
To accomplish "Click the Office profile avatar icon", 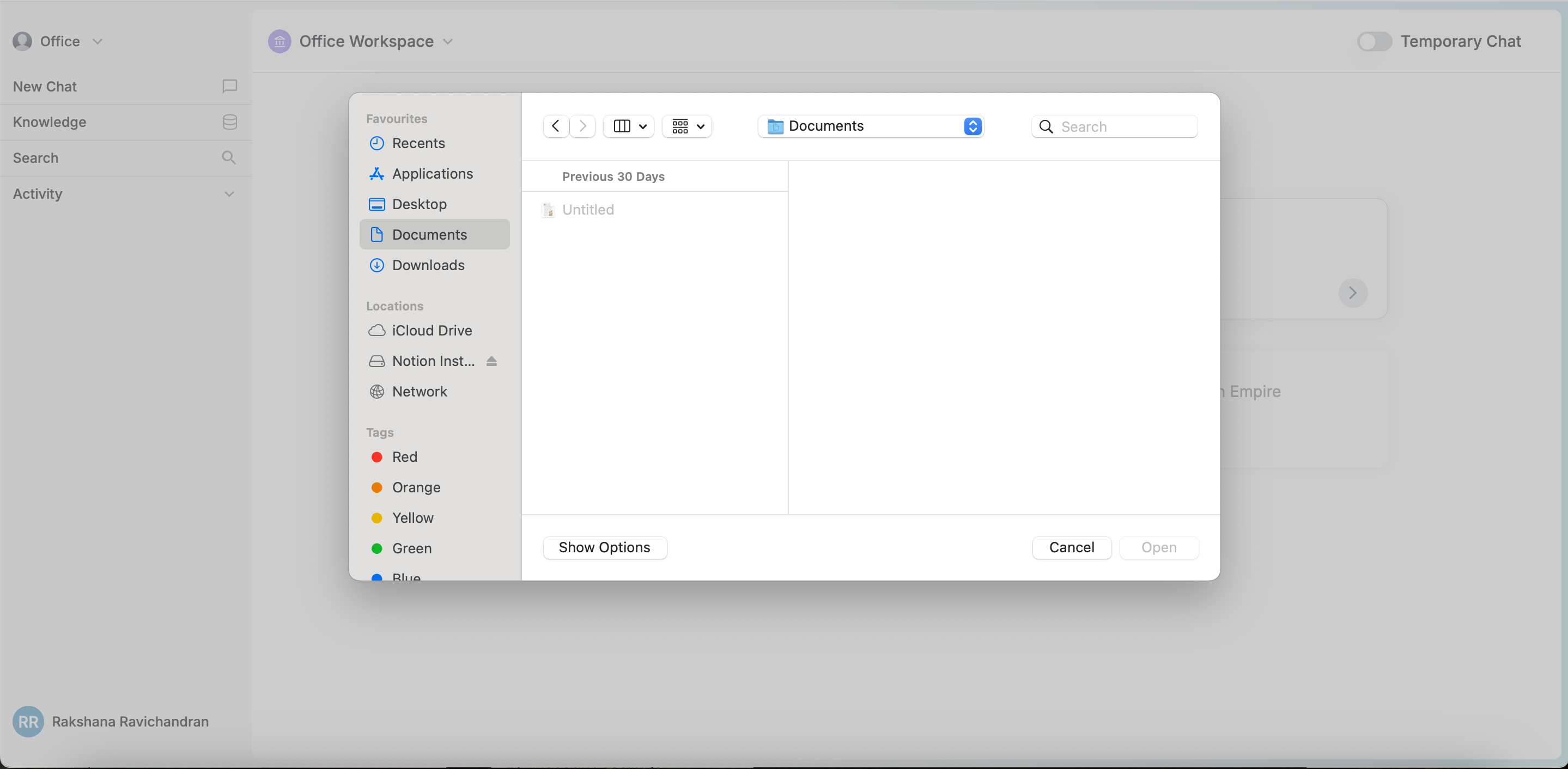I will (x=22, y=41).
